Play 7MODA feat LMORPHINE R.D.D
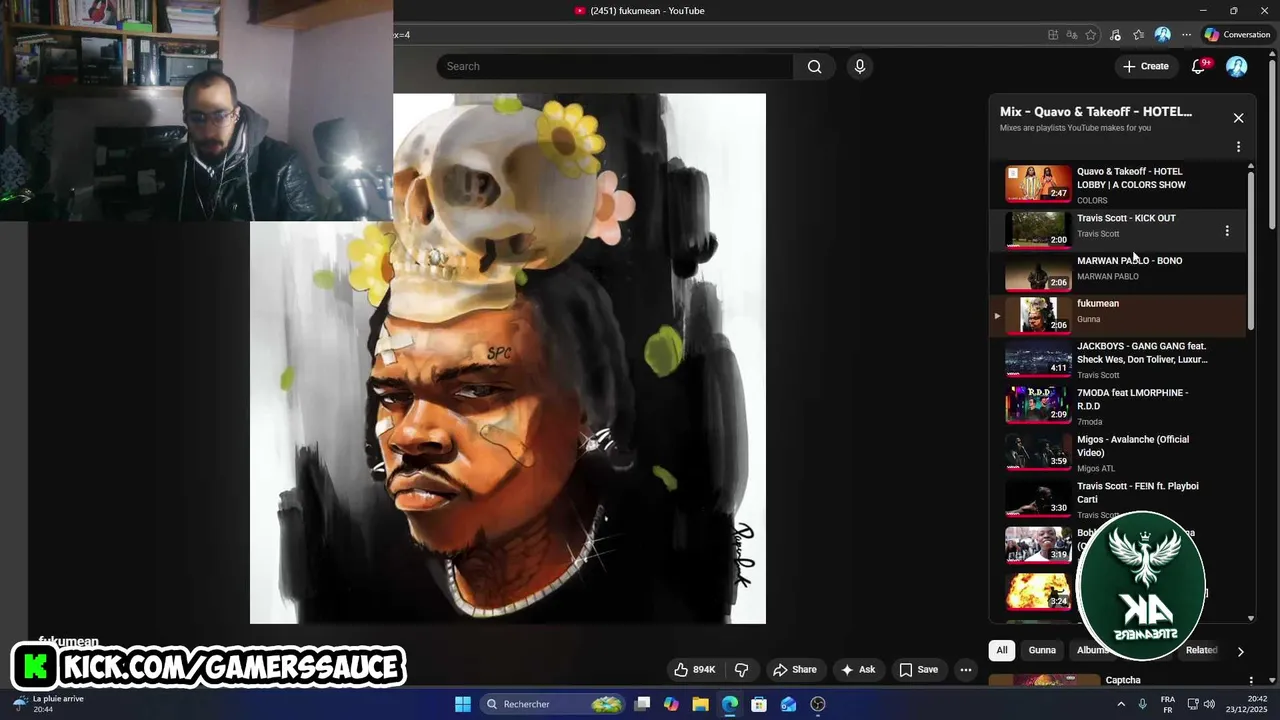Screen dimensions: 1280x720 coord(1120,406)
